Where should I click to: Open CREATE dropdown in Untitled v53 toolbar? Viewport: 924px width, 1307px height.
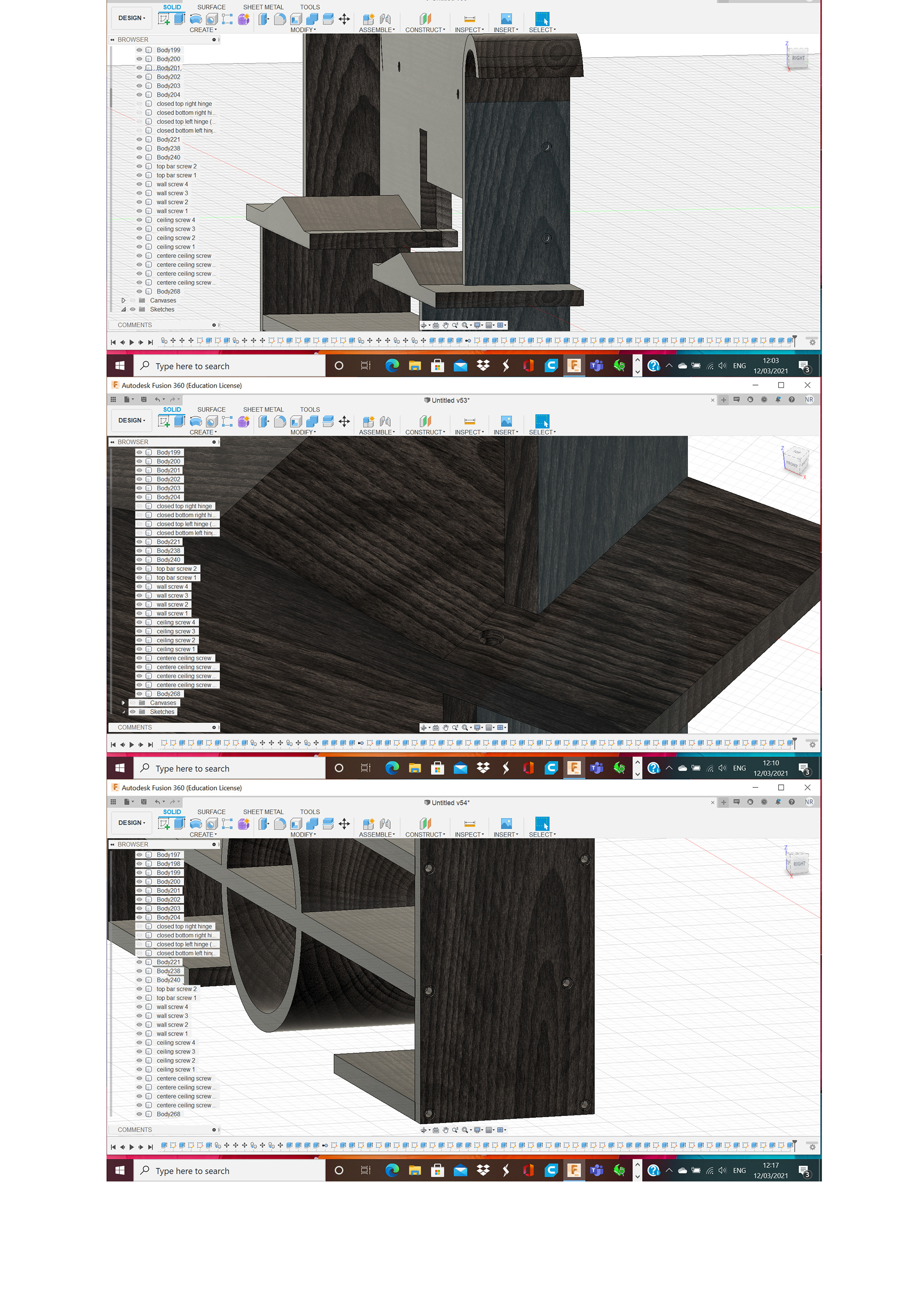pos(203,433)
